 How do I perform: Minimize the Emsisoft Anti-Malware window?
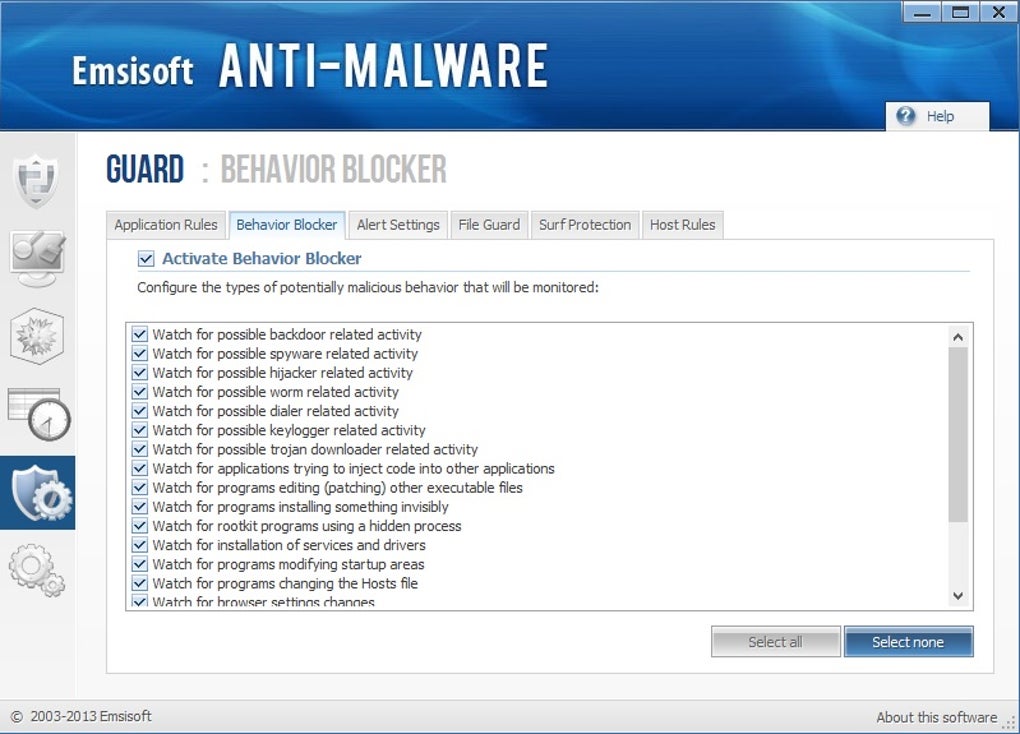[x=922, y=12]
